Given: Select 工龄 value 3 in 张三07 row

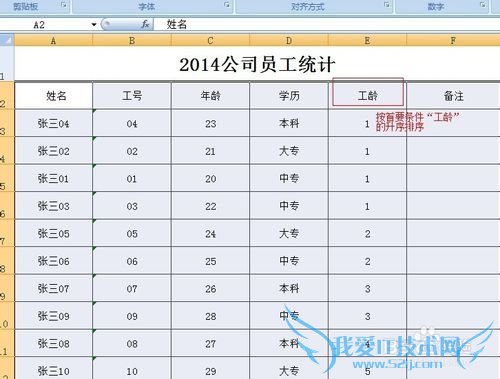Looking at the screenshot, I should point(367,288).
